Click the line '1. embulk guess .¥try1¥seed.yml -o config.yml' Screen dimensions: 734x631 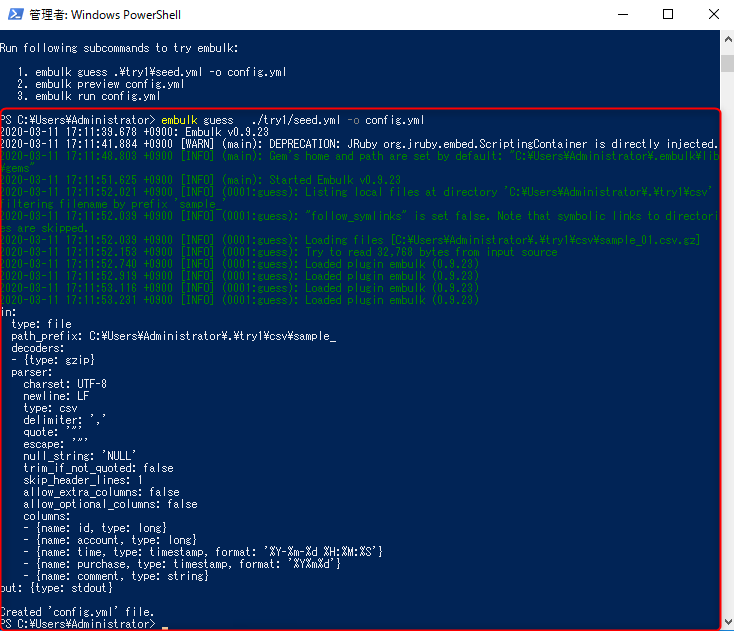pyautogui.click(x=152, y=72)
